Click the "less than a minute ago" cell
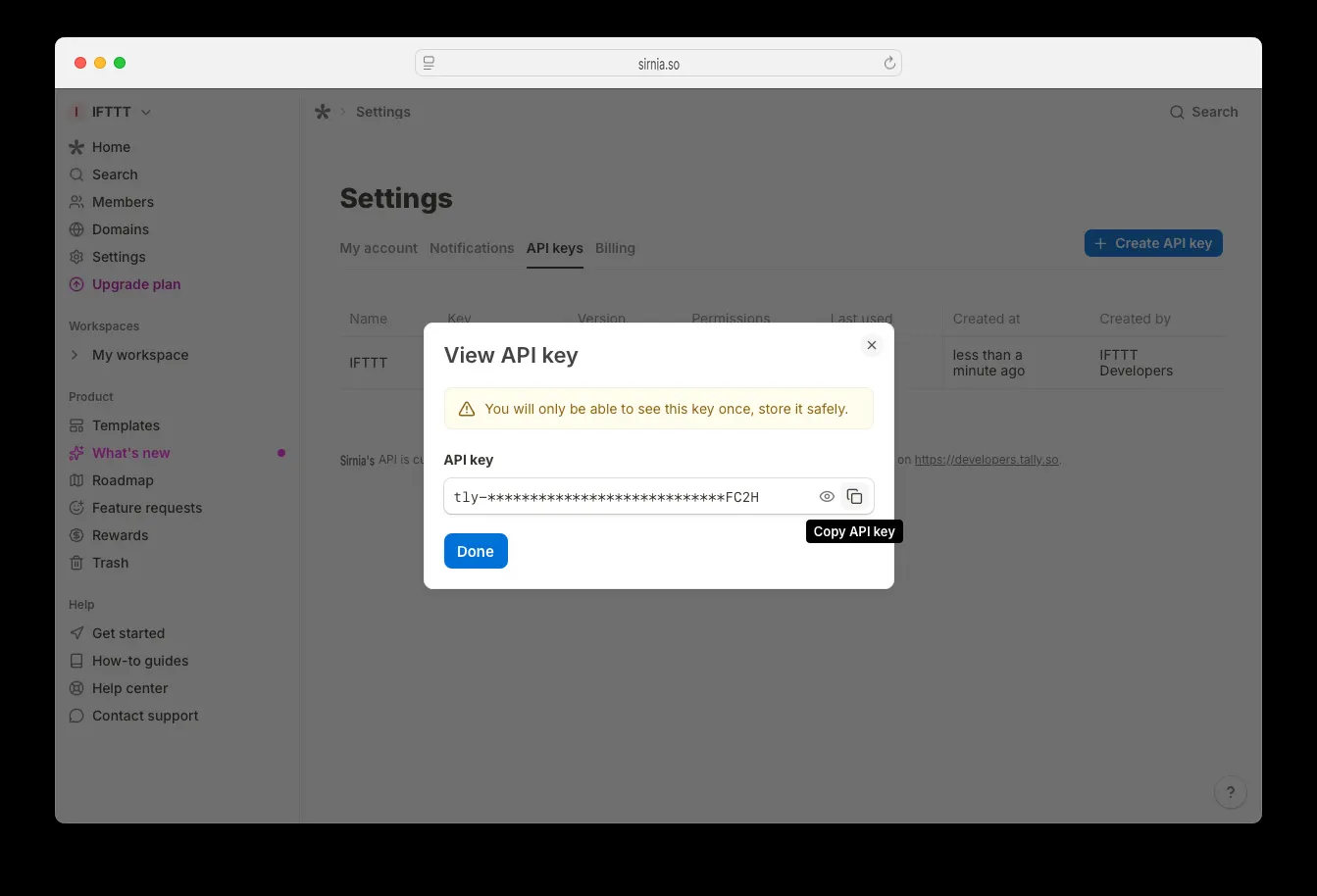Screen dimensions: 1317x896 click(988, 363)
